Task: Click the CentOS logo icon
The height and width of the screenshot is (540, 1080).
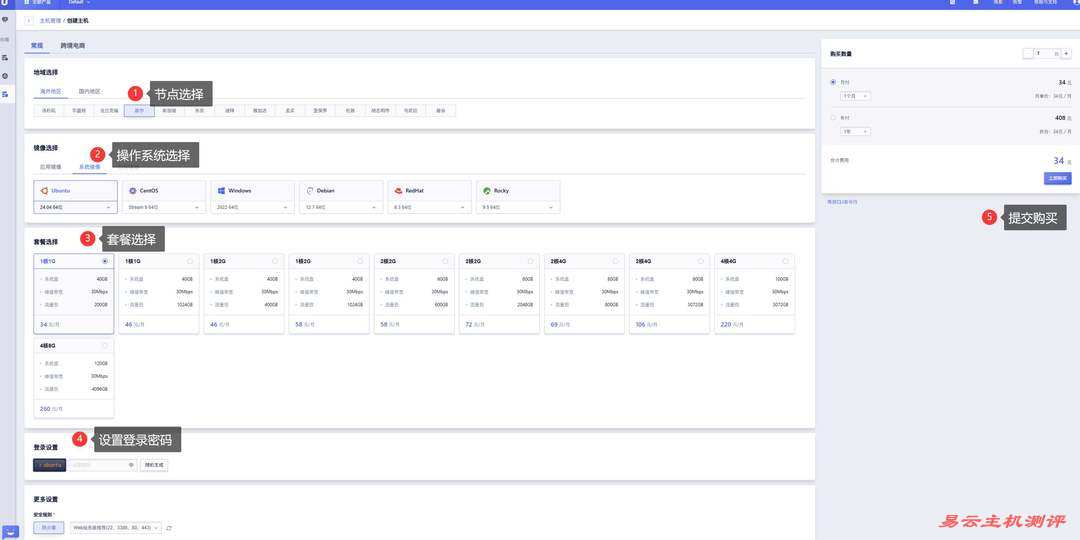Action: click(132, 190)
